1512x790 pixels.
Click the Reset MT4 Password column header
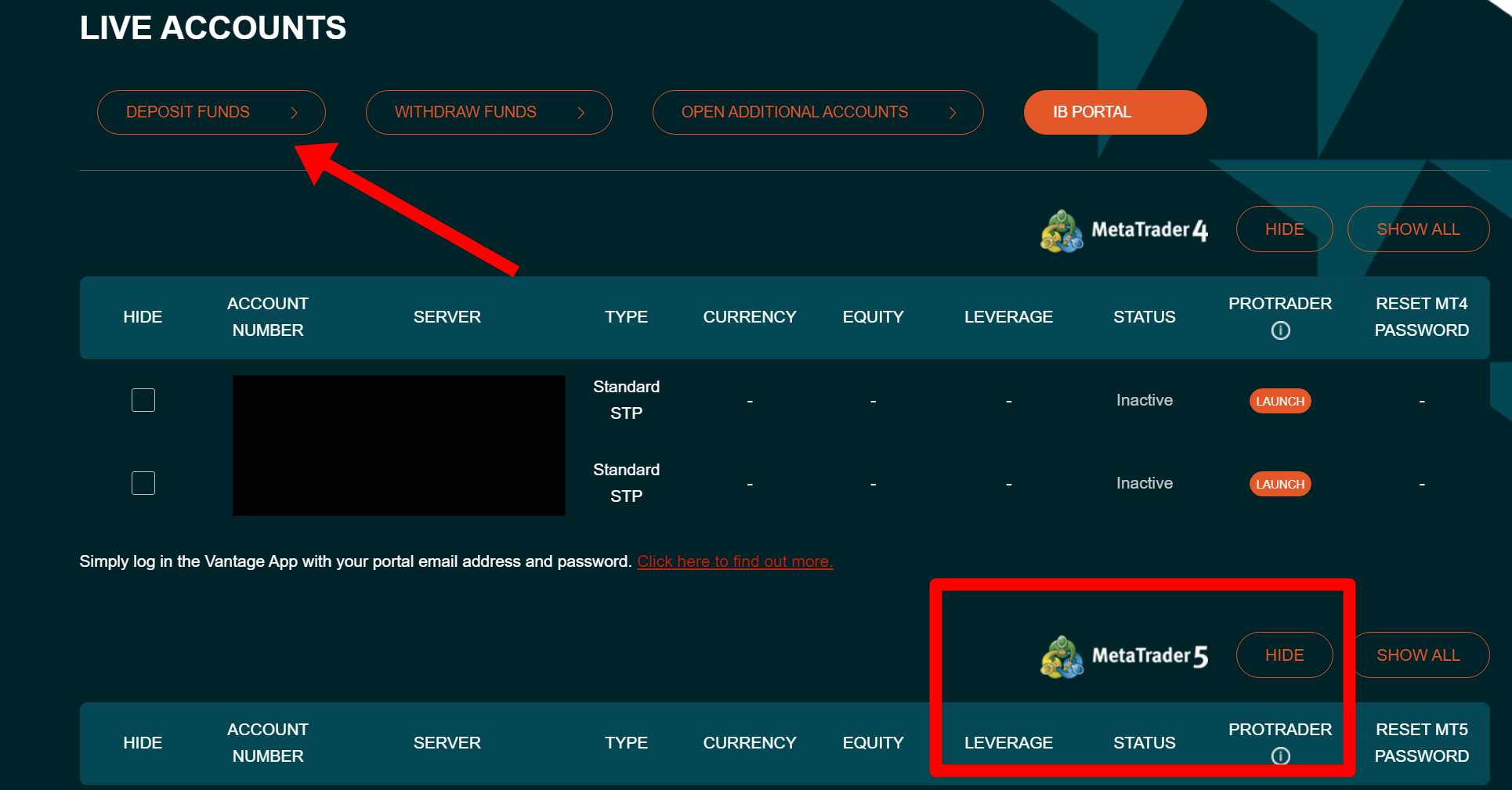tap(1422, 317)
